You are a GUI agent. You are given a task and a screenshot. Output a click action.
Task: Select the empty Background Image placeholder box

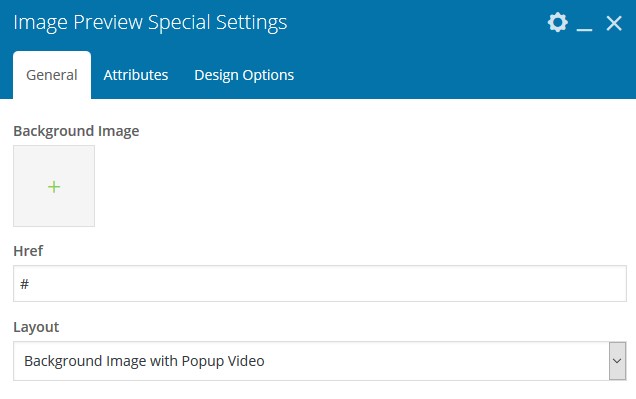click(54, 186)
